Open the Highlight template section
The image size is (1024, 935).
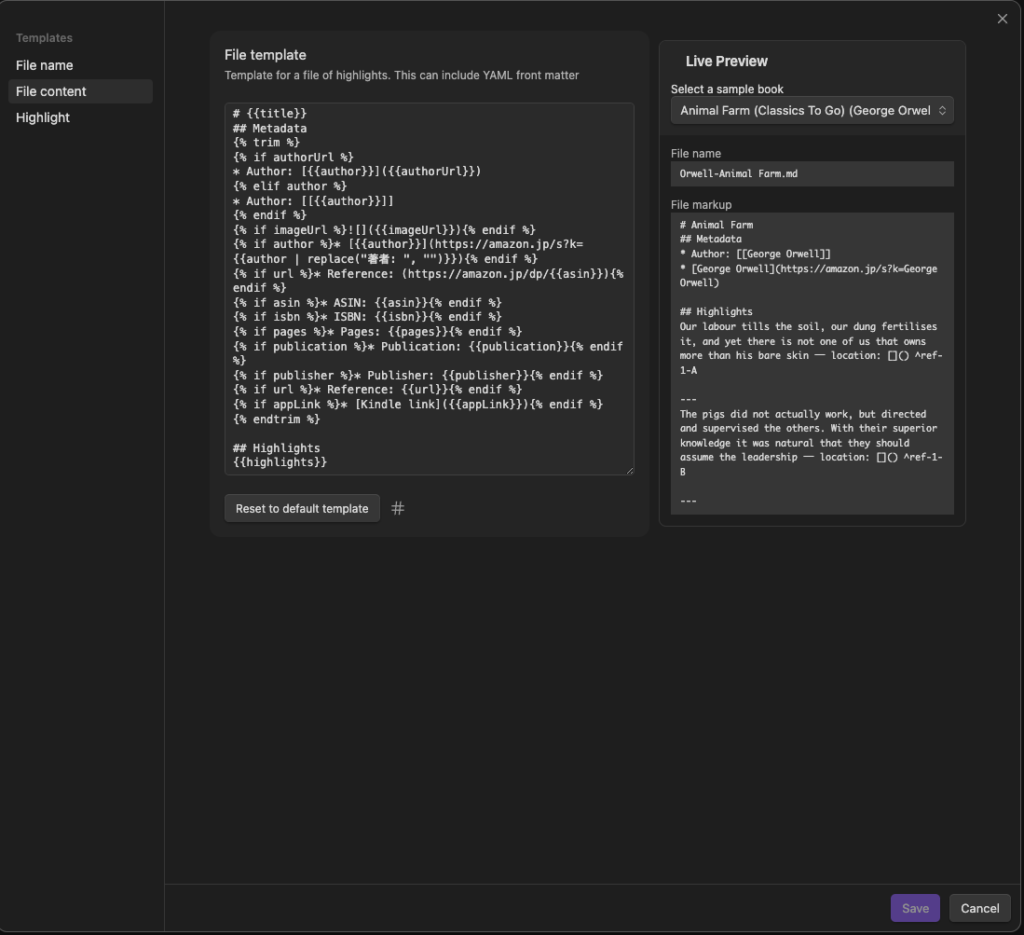43,117
